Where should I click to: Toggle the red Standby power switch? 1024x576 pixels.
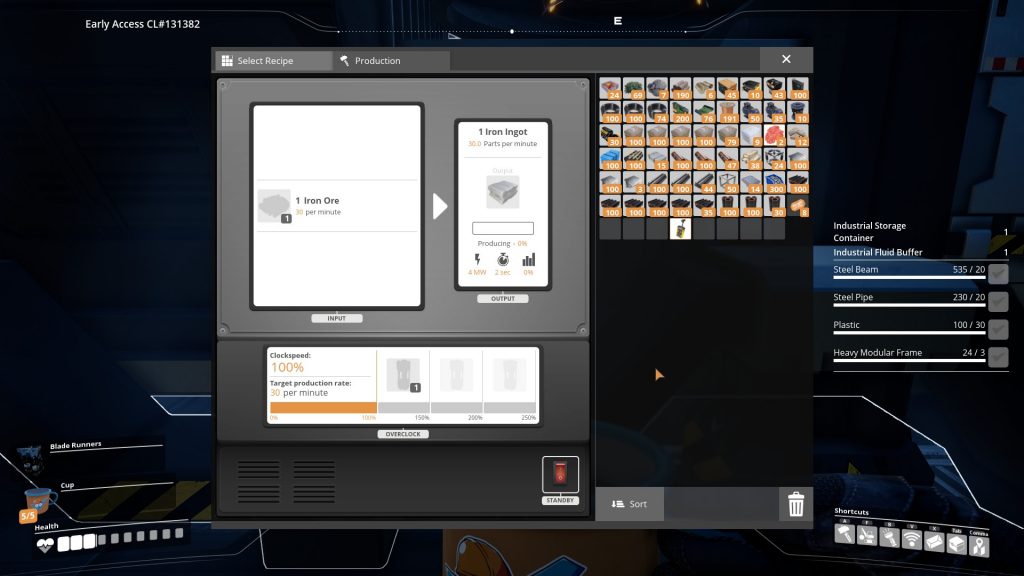[560, 473]
